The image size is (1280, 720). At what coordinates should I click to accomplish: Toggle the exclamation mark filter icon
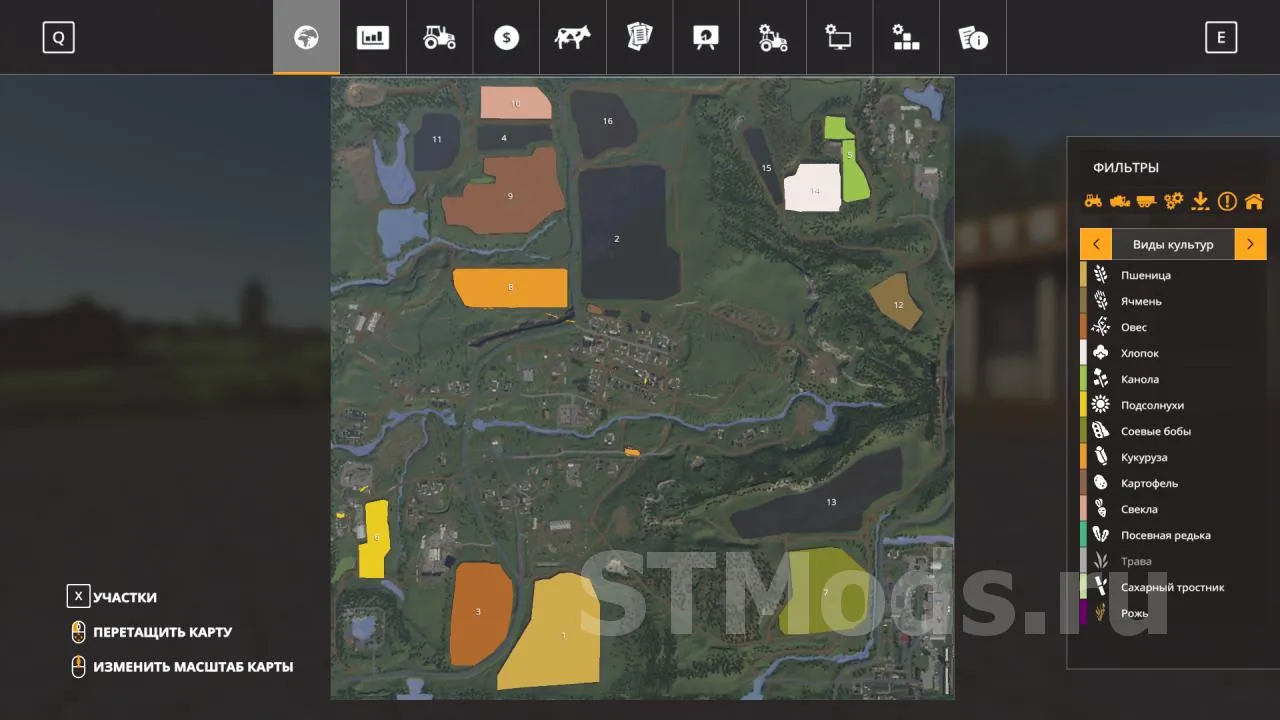click(x=1227, y=201)
